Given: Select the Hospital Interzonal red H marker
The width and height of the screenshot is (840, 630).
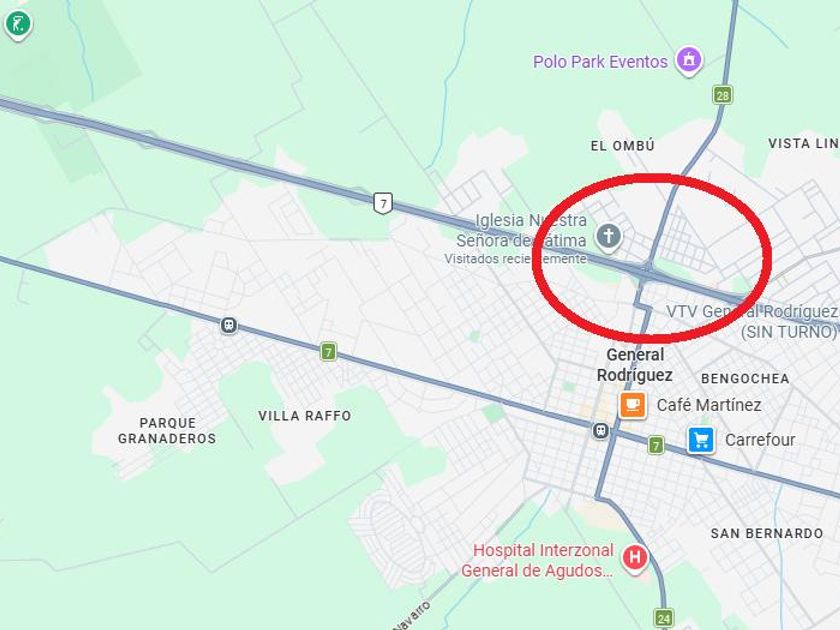Looking at the screenshot, I should [x=635, y=558].
